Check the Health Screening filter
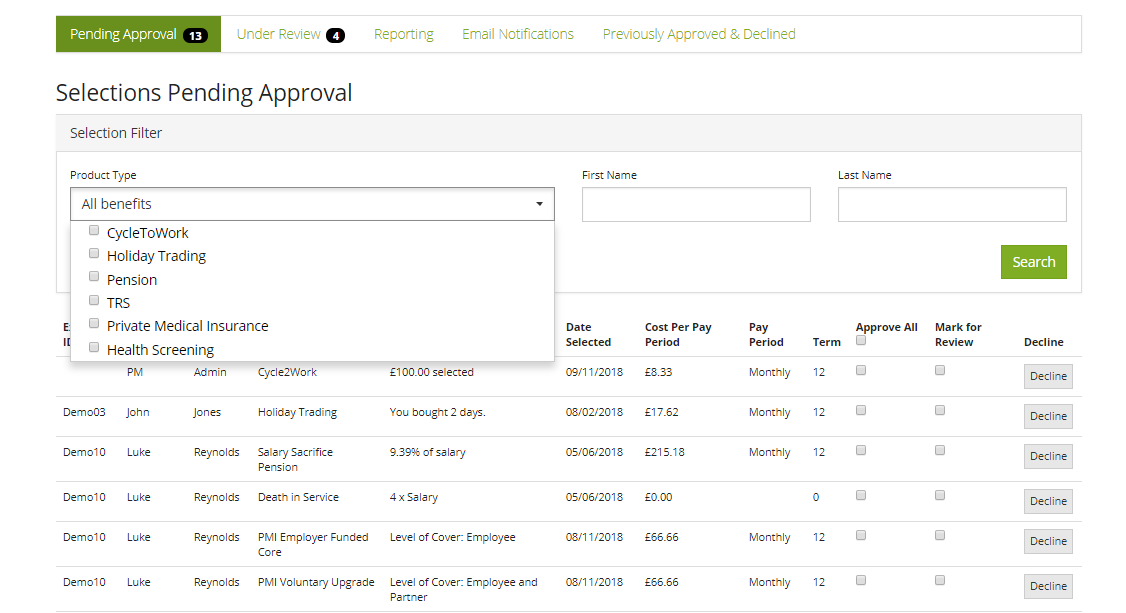The height and width of the screenshot is (613, 1126). tap(93, 345)
